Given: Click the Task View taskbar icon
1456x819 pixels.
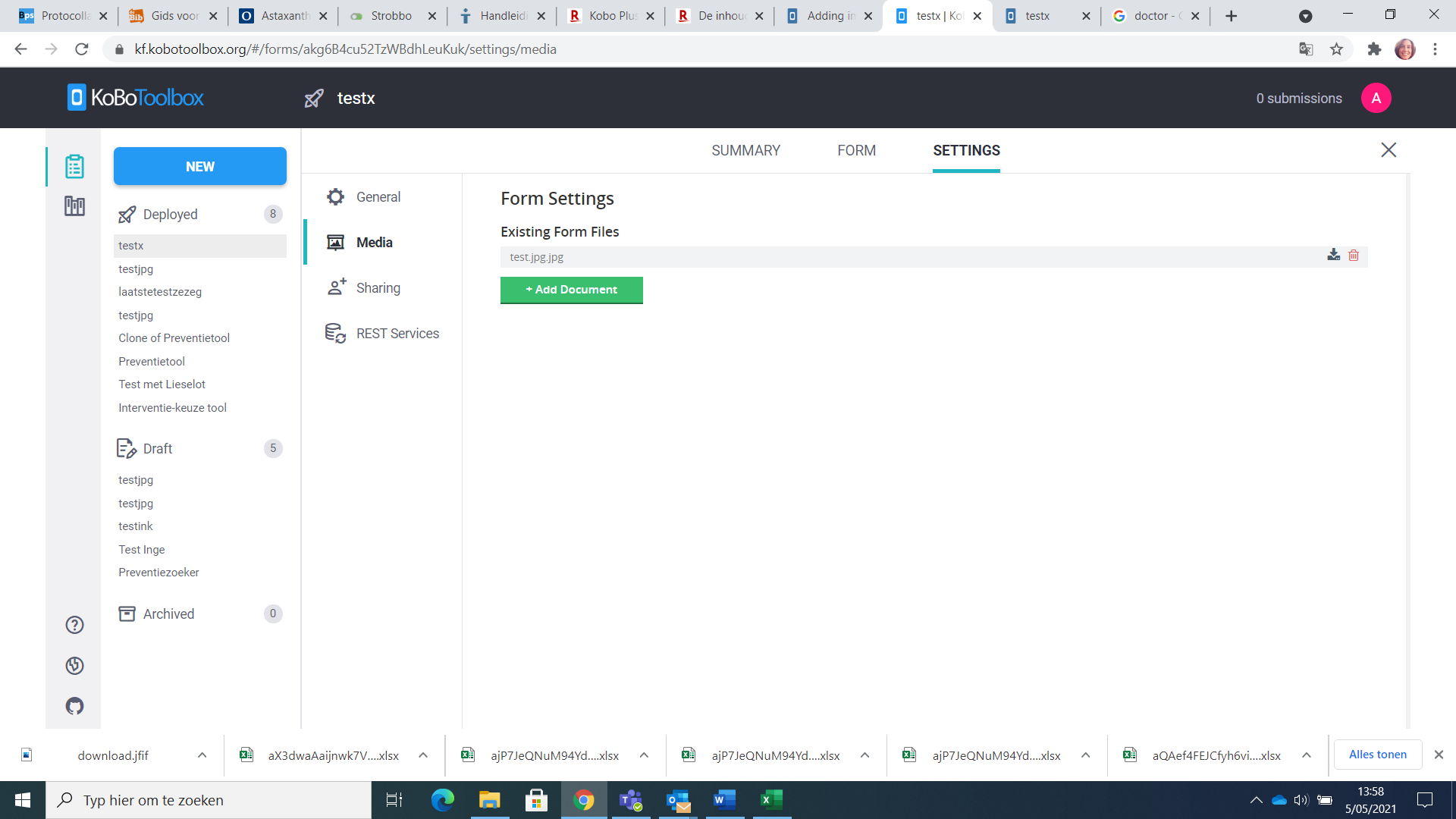Looking at the screenshot, I should click(394, 800).
